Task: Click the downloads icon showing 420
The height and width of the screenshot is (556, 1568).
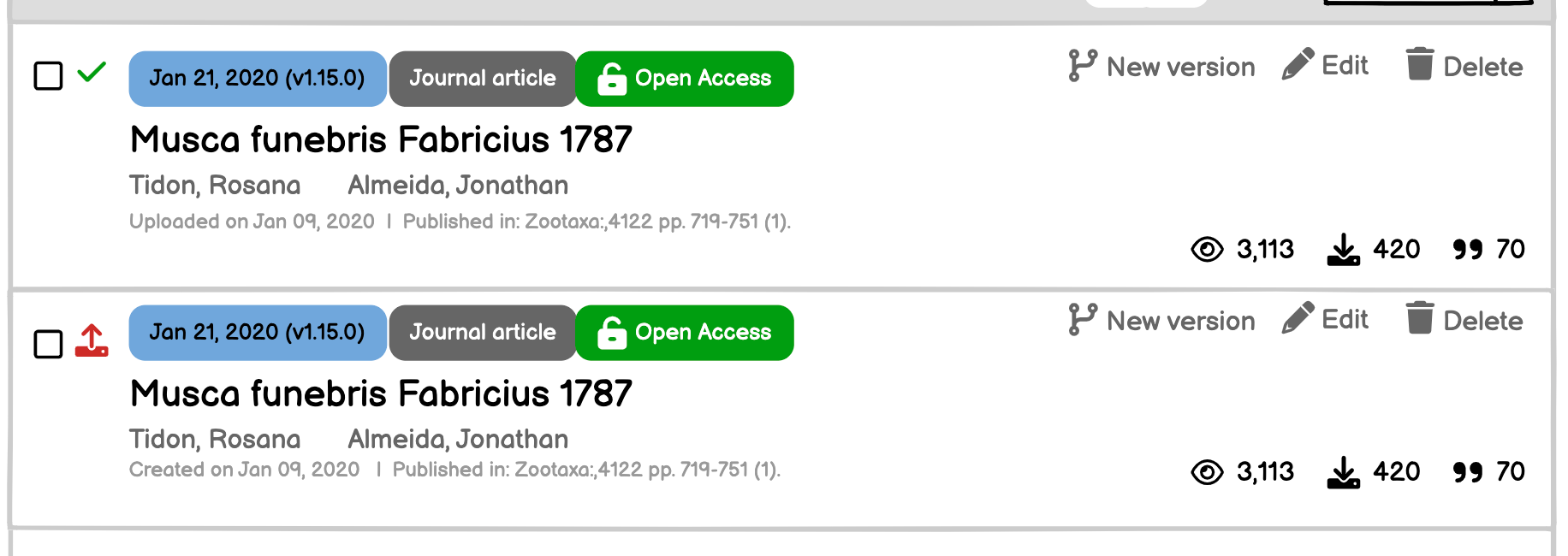Action: tap(1343, 249)
